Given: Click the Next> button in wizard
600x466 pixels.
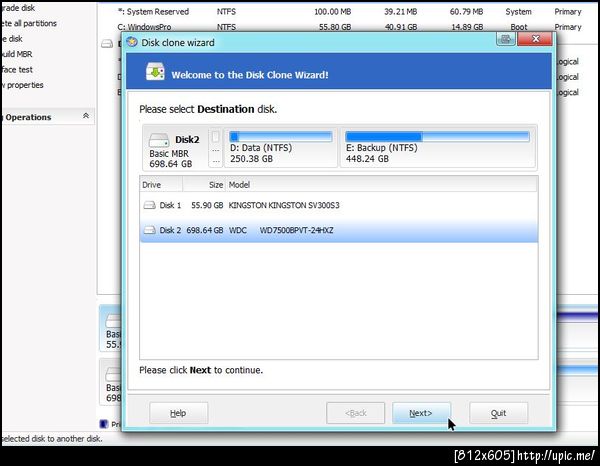Looking at the screenshot, I should tap(421, 413).
